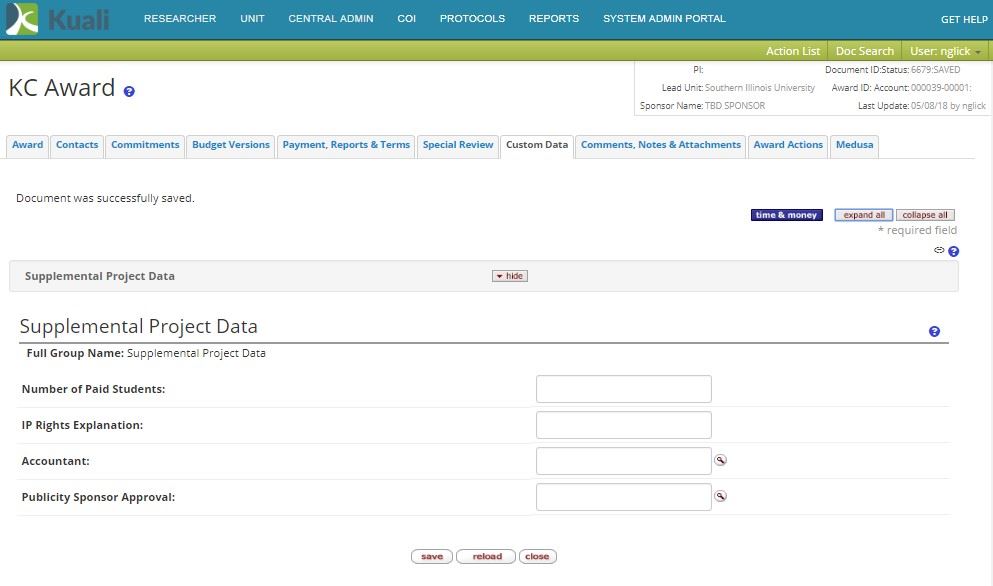This screenshot has height=586, width=993.
Task: Focus the IP Rights Explanation field
Action: point(623,425)
